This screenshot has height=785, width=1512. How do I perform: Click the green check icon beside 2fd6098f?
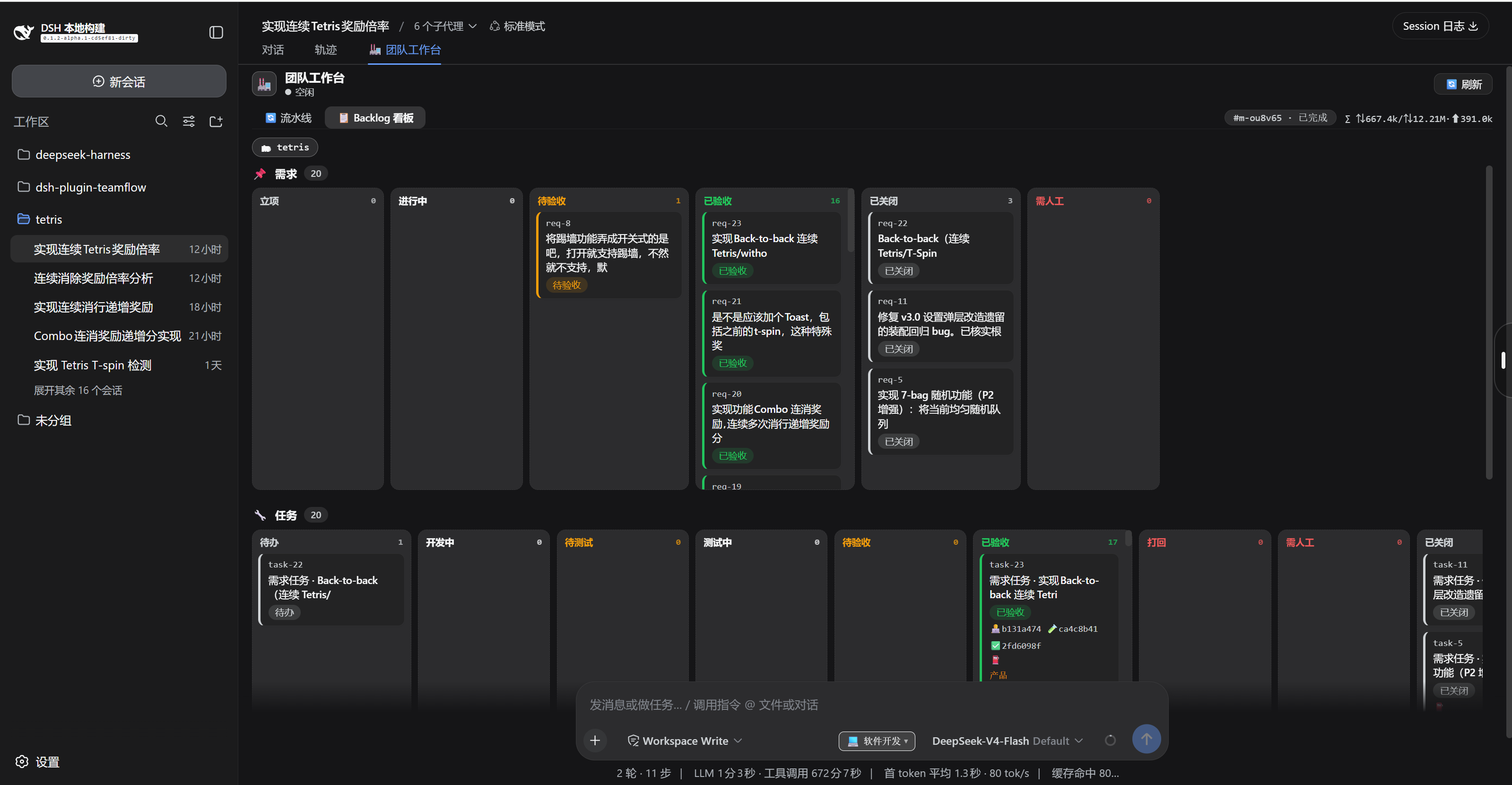(x=995, y=646)
